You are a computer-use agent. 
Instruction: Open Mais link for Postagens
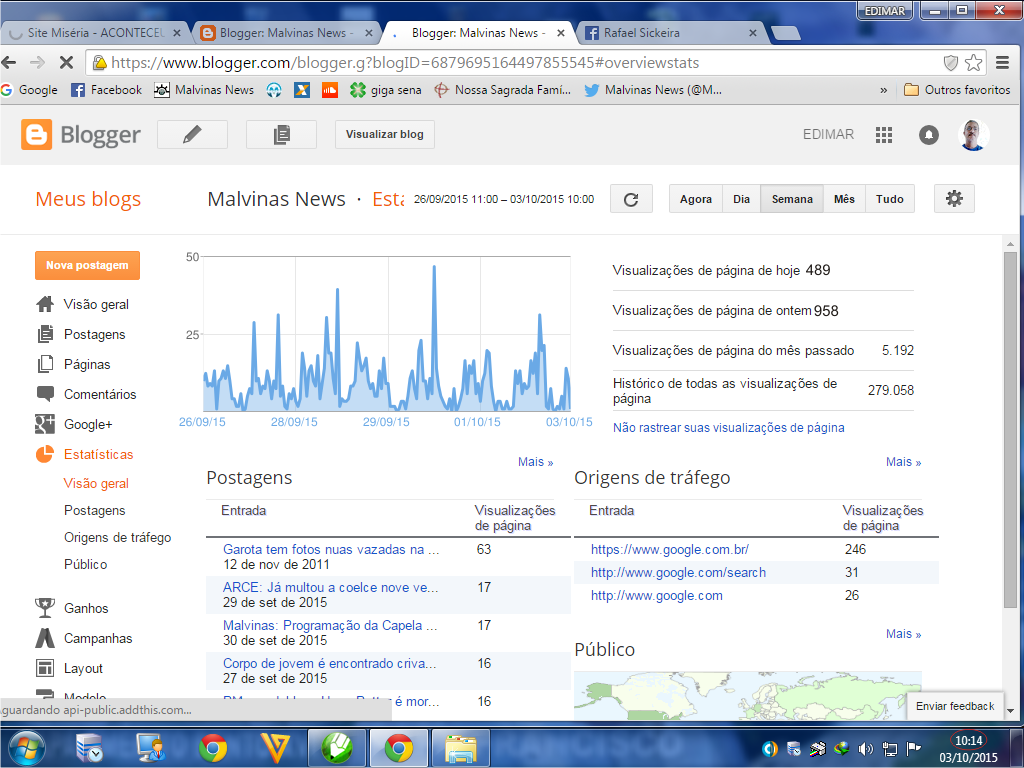(536, 462)
